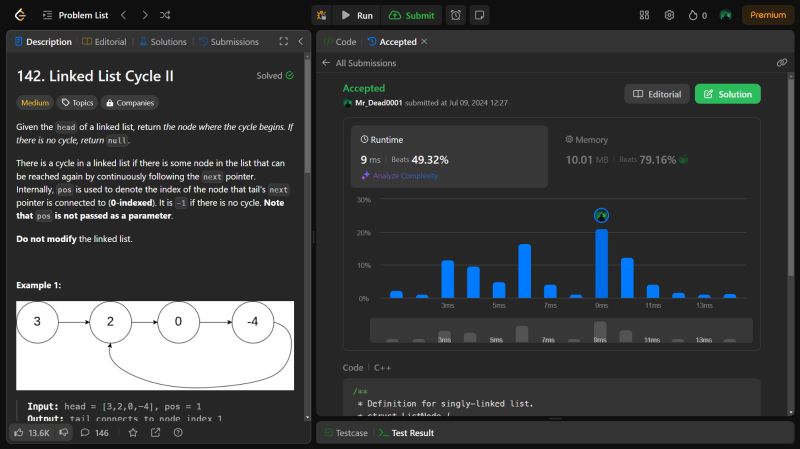Pick a random problem with shuffle icon
800x449 pixels.
click(x=165, y=15)
